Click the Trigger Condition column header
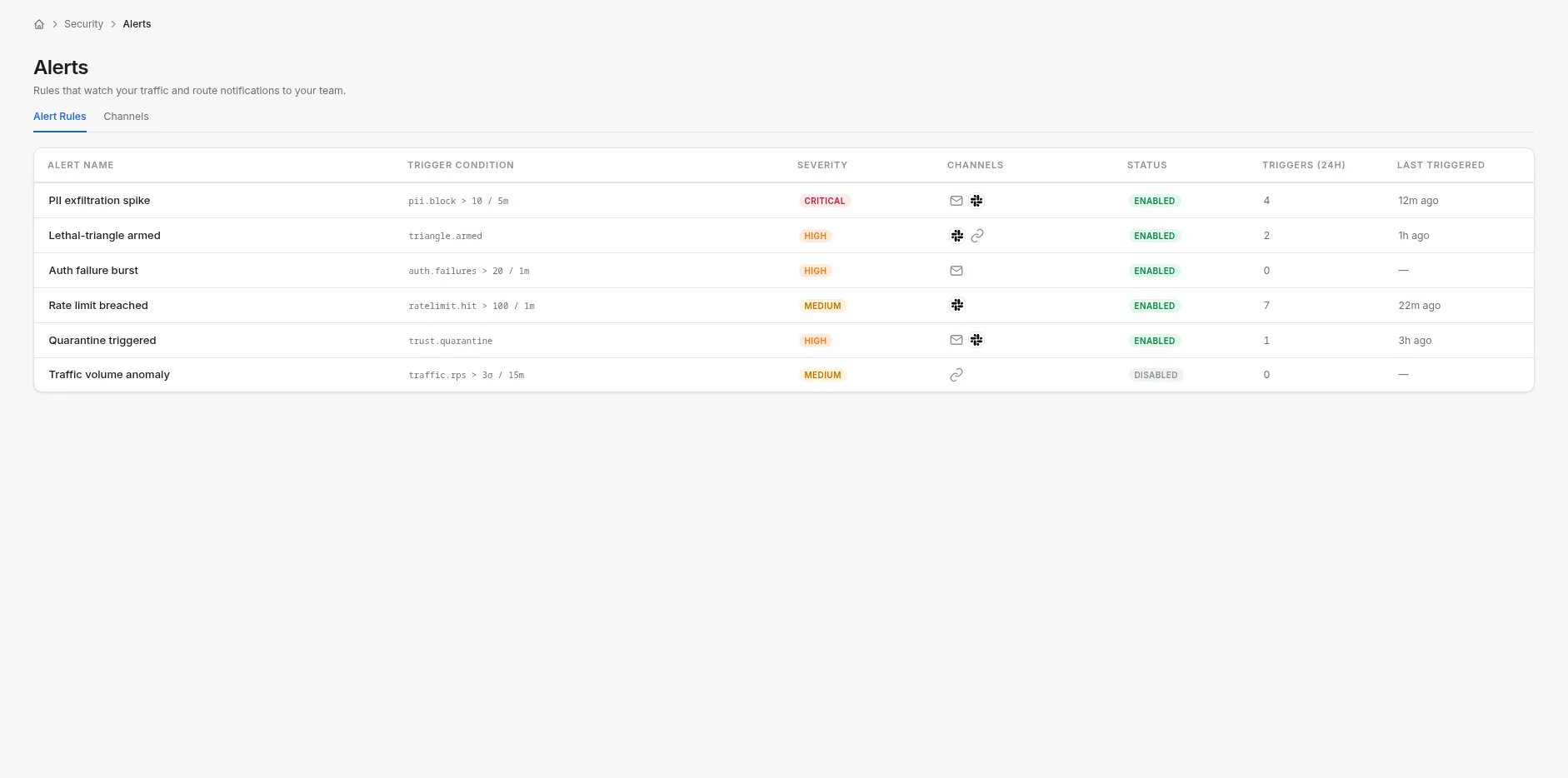The image size is (1568, 778). [x=461, y=165]
